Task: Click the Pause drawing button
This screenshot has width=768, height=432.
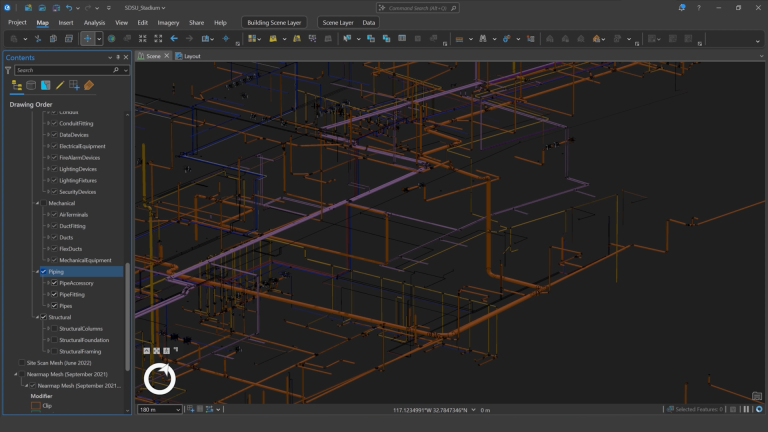Action: click(x=746, y=409)
